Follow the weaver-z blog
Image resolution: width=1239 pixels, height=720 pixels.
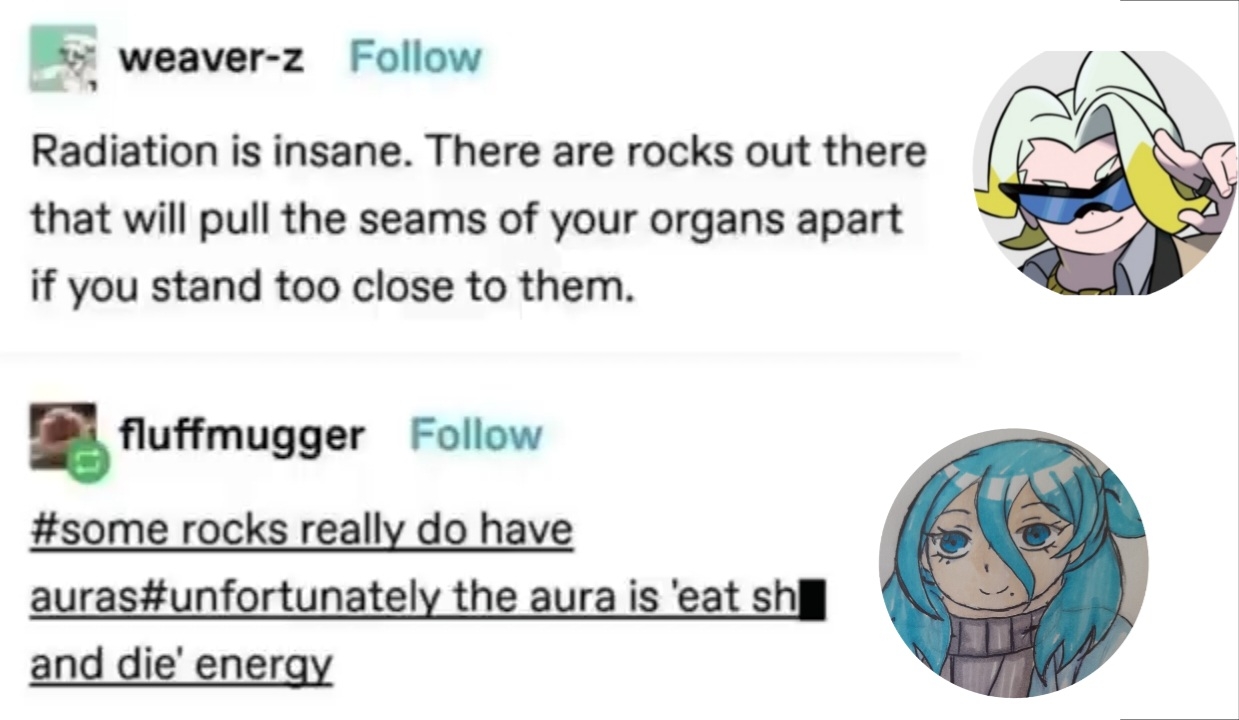click(x=415, y=58)
